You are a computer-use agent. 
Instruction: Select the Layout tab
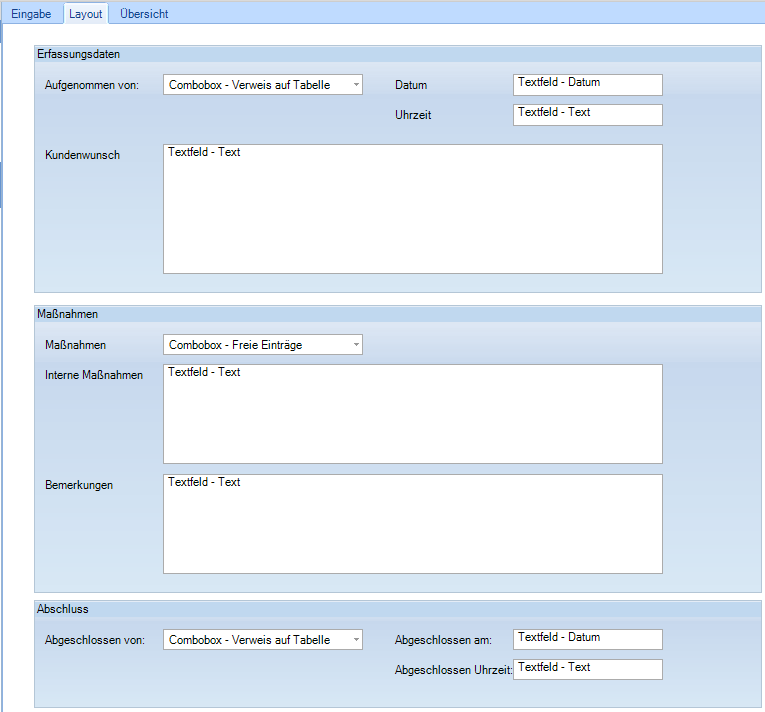pos(86,14)
